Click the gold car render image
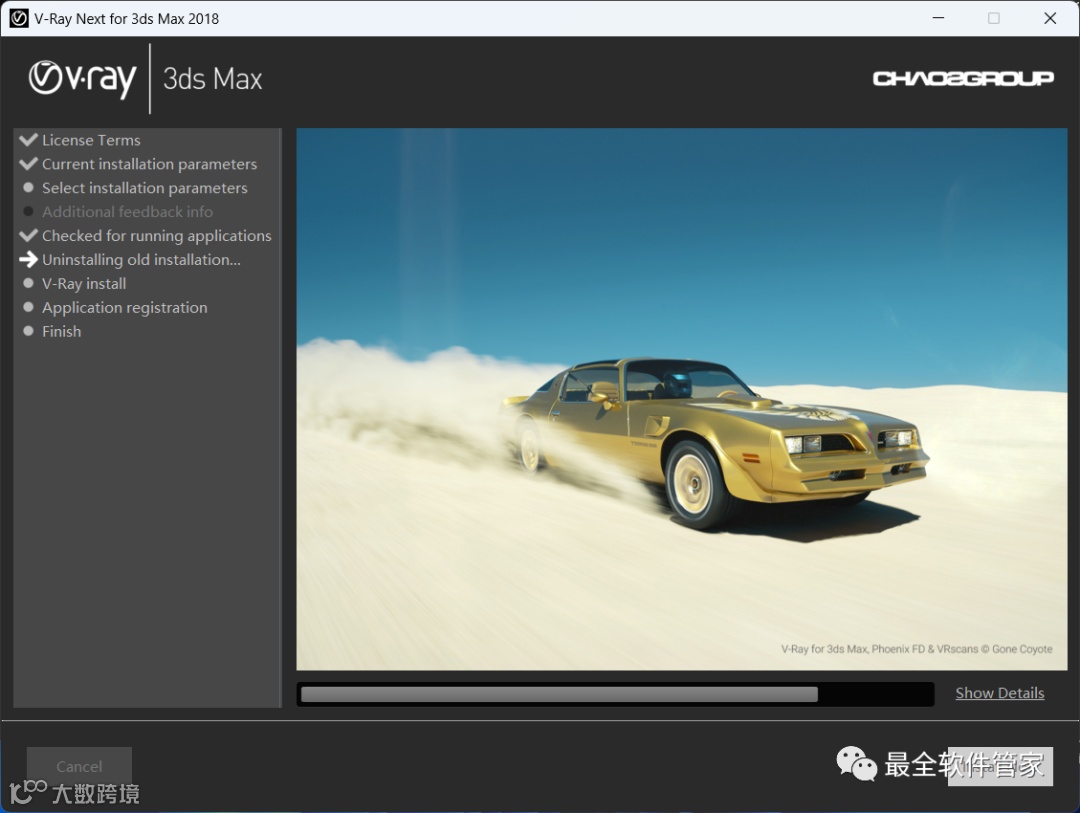 [x=682, y=399]
